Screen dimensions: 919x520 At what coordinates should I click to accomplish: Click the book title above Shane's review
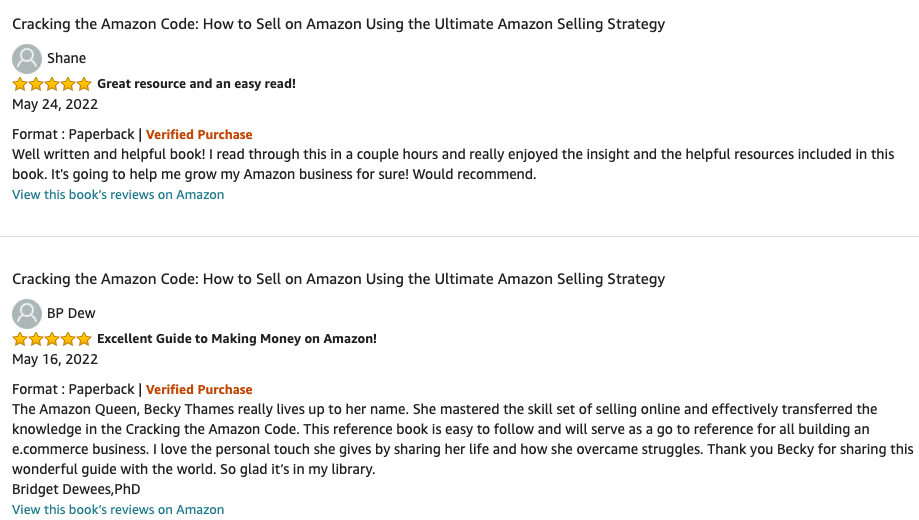338,24
